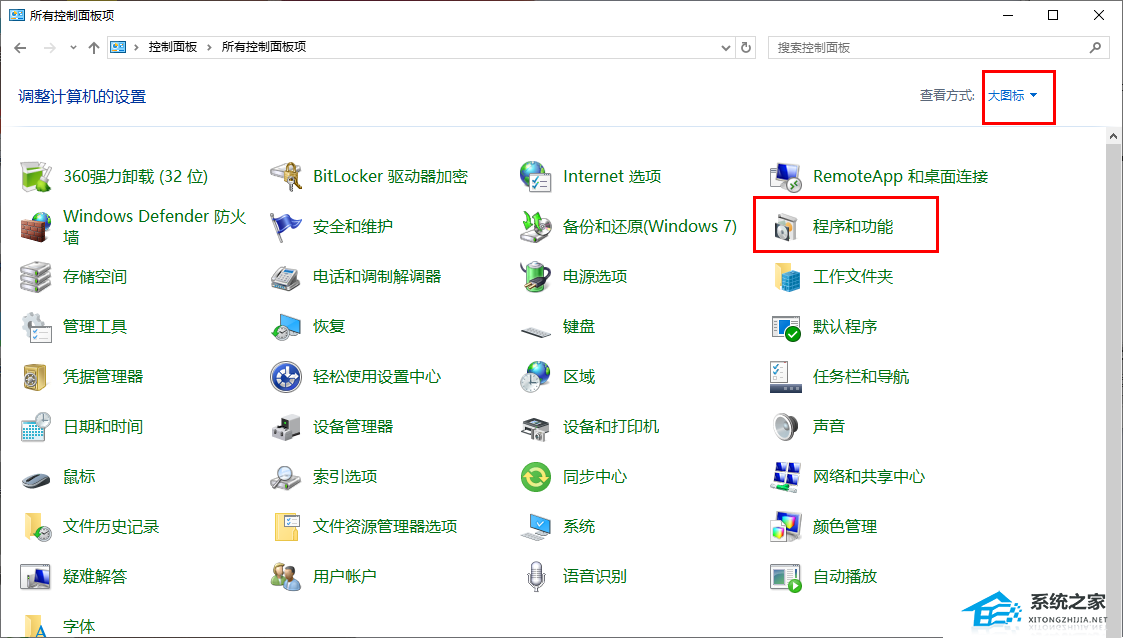Refresh the control panel view
Image resolution: width=1123 pixels, height=638 pixels.
746,47
